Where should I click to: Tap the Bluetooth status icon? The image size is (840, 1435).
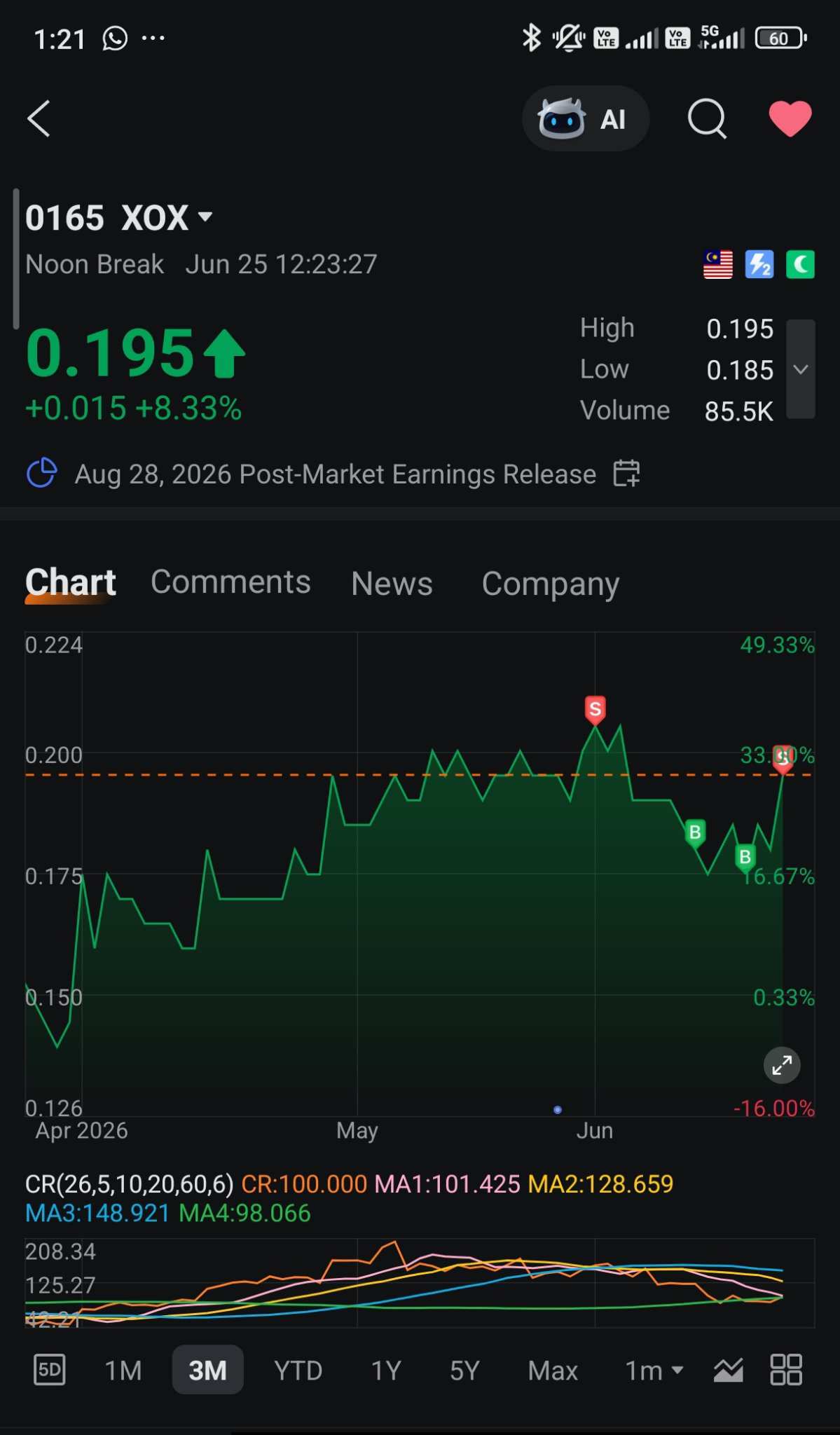[532, 38]
